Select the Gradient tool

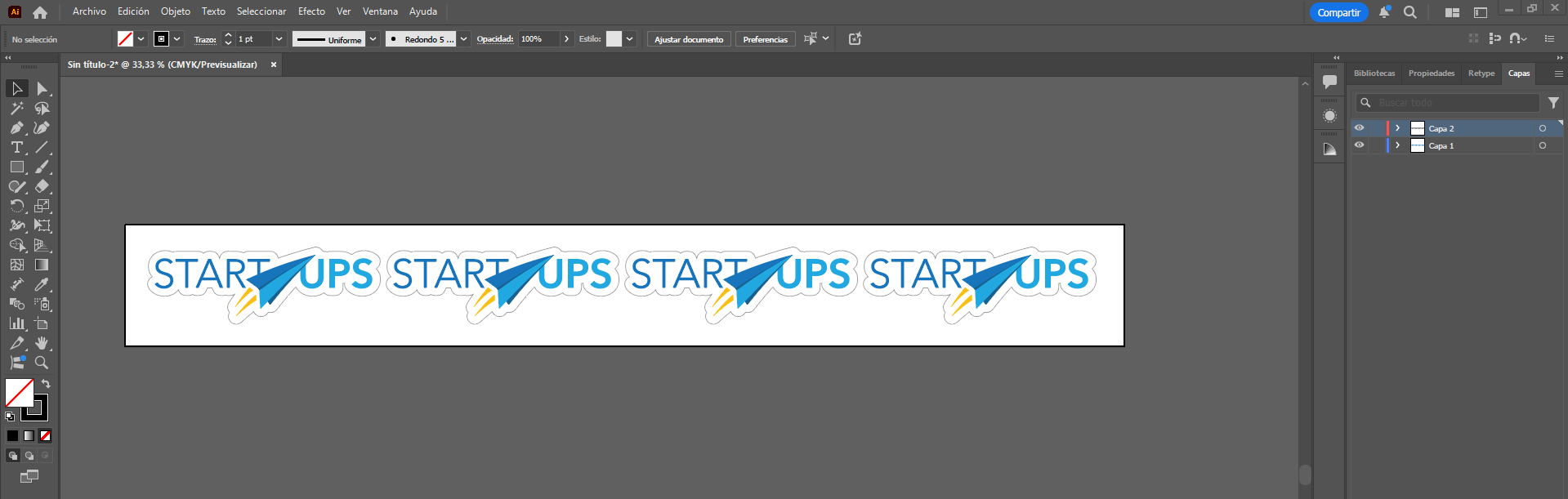tap(42, 265)
